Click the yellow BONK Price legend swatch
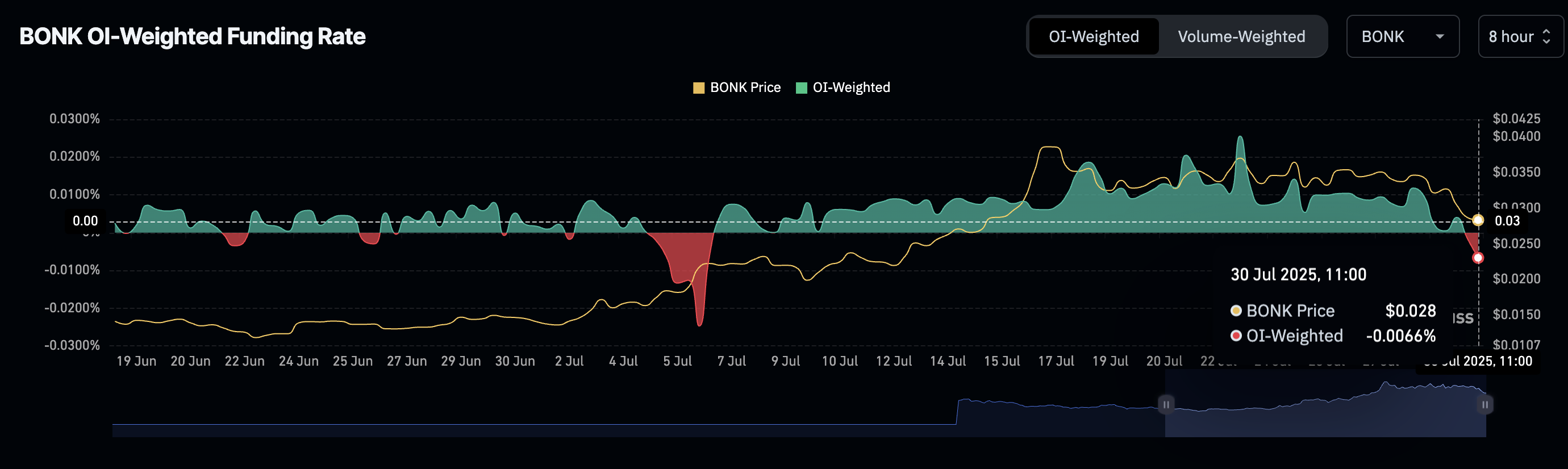The width and height of the screenshot is (1568, 469). tap(699, 88)
